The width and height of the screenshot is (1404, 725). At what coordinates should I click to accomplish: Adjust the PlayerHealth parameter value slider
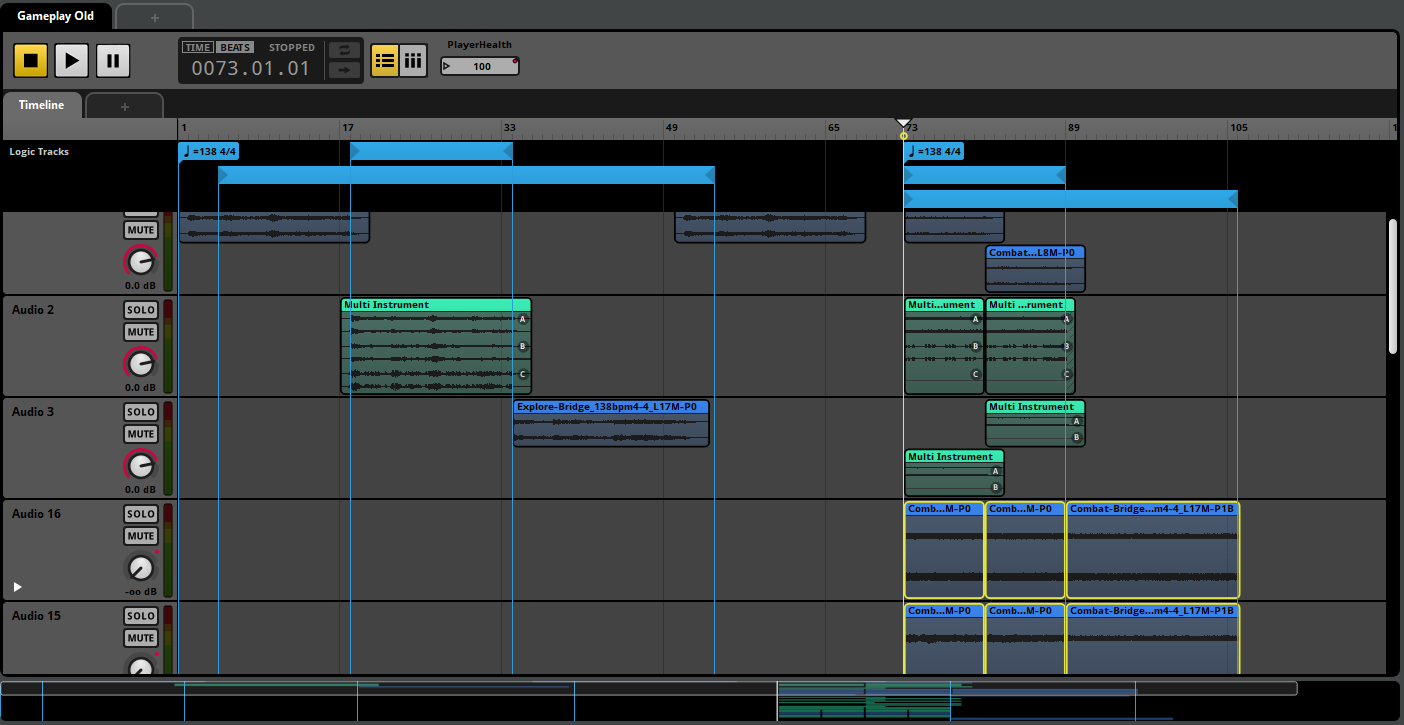click(480, 66)
